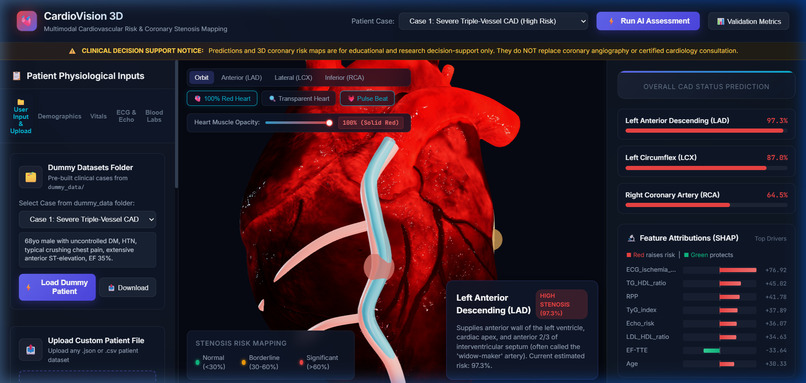This screenshot has height=383, width=806.
Task: Click the Left Circumflex (LCX) risk bar
Action: click(x=706, y=168)
